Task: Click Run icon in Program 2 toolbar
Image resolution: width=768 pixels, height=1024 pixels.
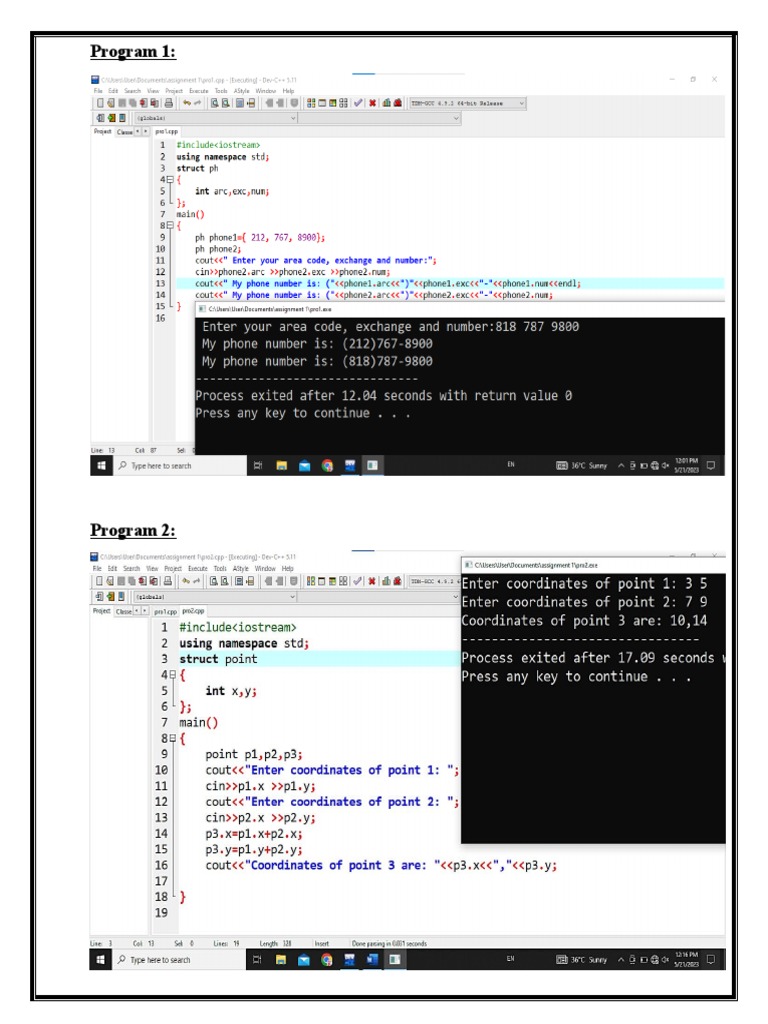Action: pos(321,581)
